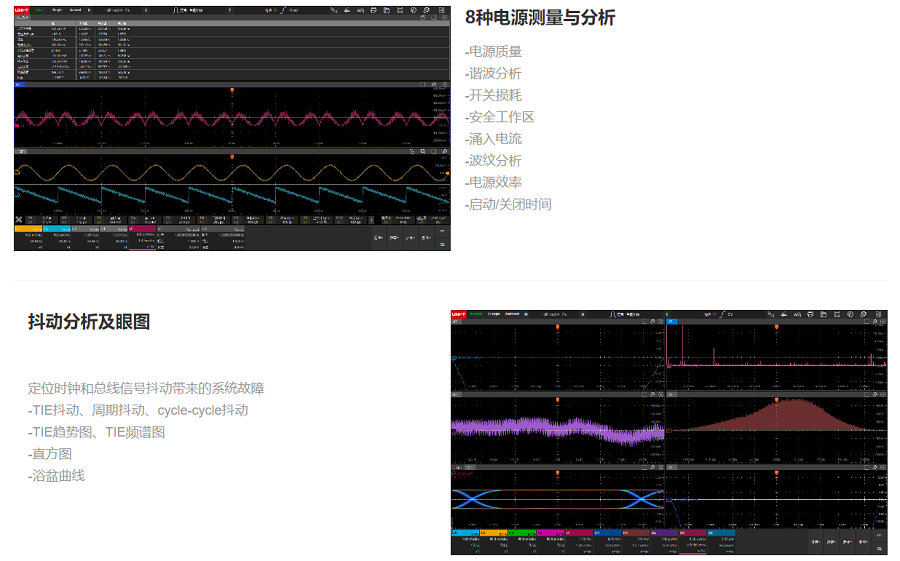The width and height of the screenshot is (900, 561).
Task: Close the histogram panel using its header X icon
Action: pos(881,394)
